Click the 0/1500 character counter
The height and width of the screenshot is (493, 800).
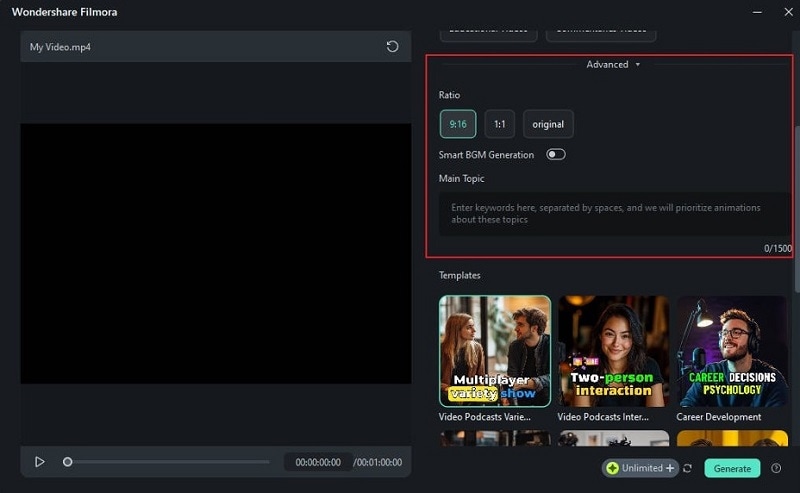778,249
